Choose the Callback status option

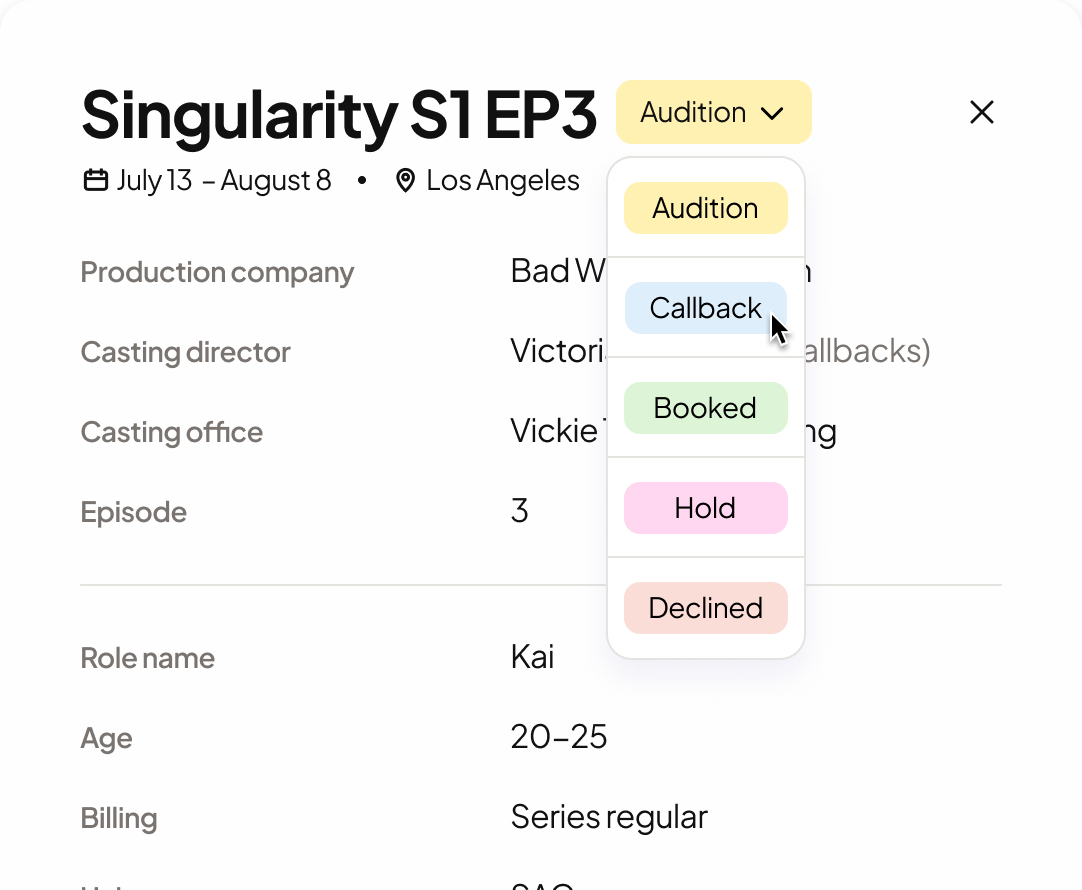[705, 308]
